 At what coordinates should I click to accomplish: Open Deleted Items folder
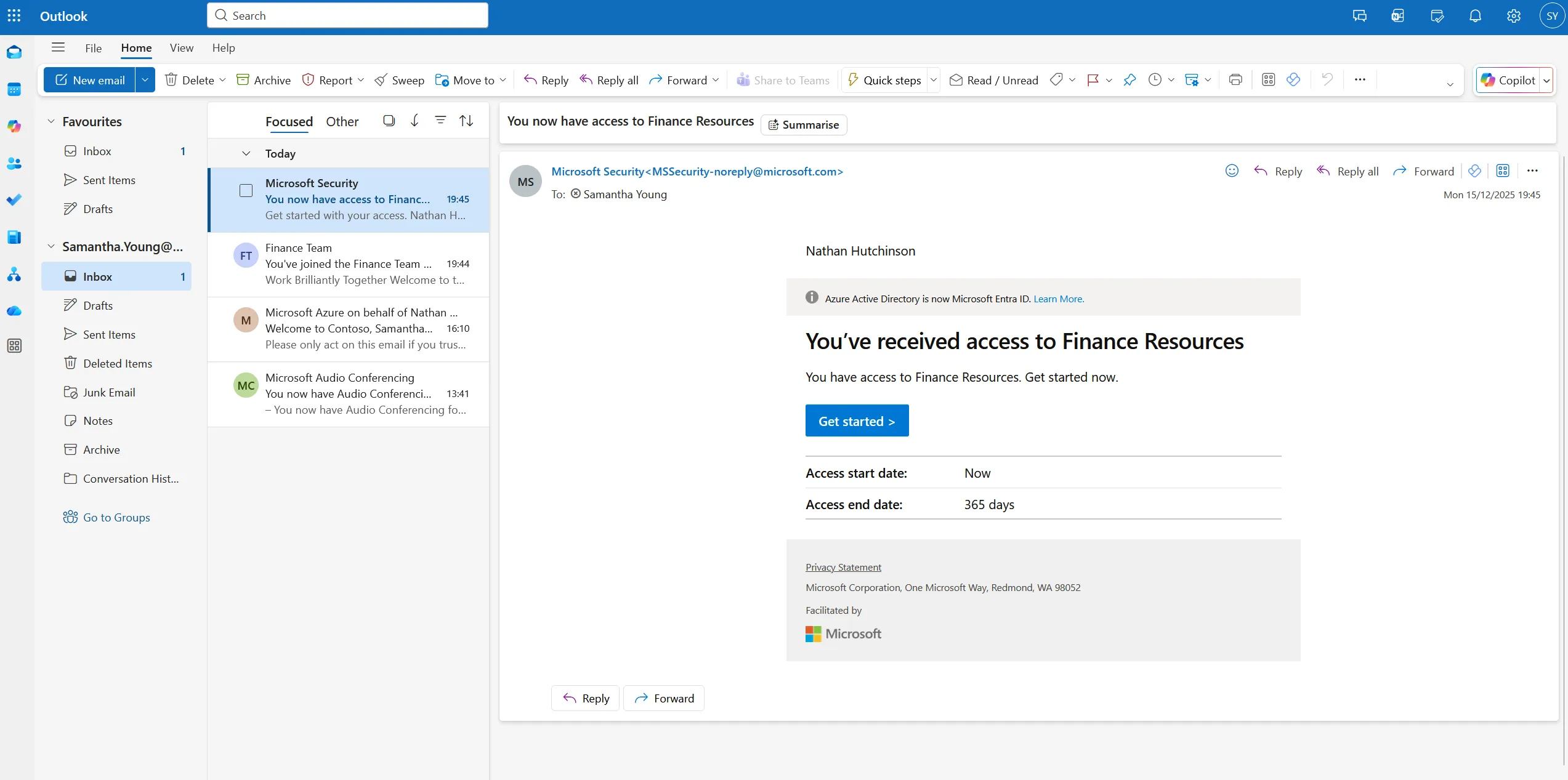pyautogui.click(x=117, y=363)
